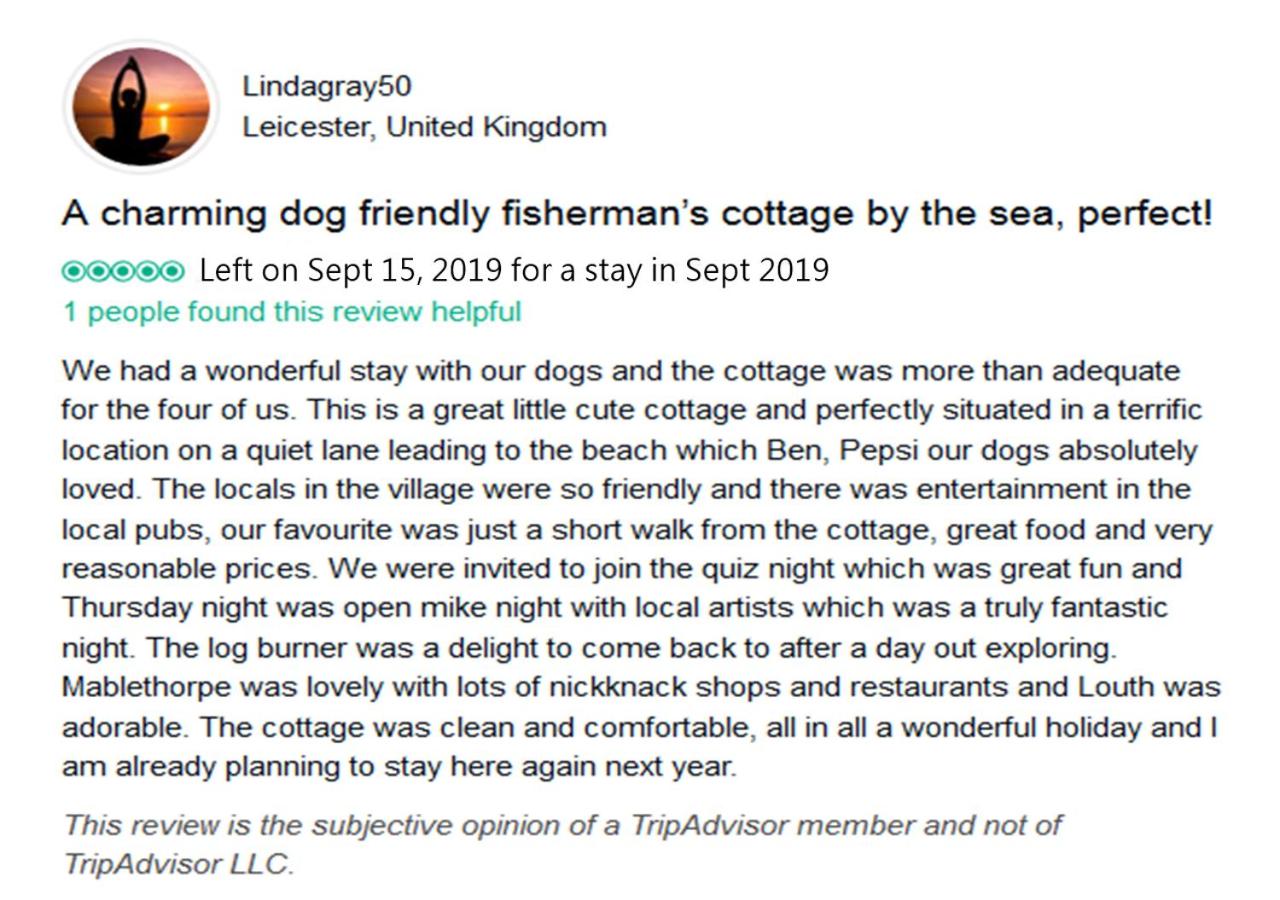
Task: Click 'TripAdvisor LLC.' in the disclaimer
Action: 179,865
